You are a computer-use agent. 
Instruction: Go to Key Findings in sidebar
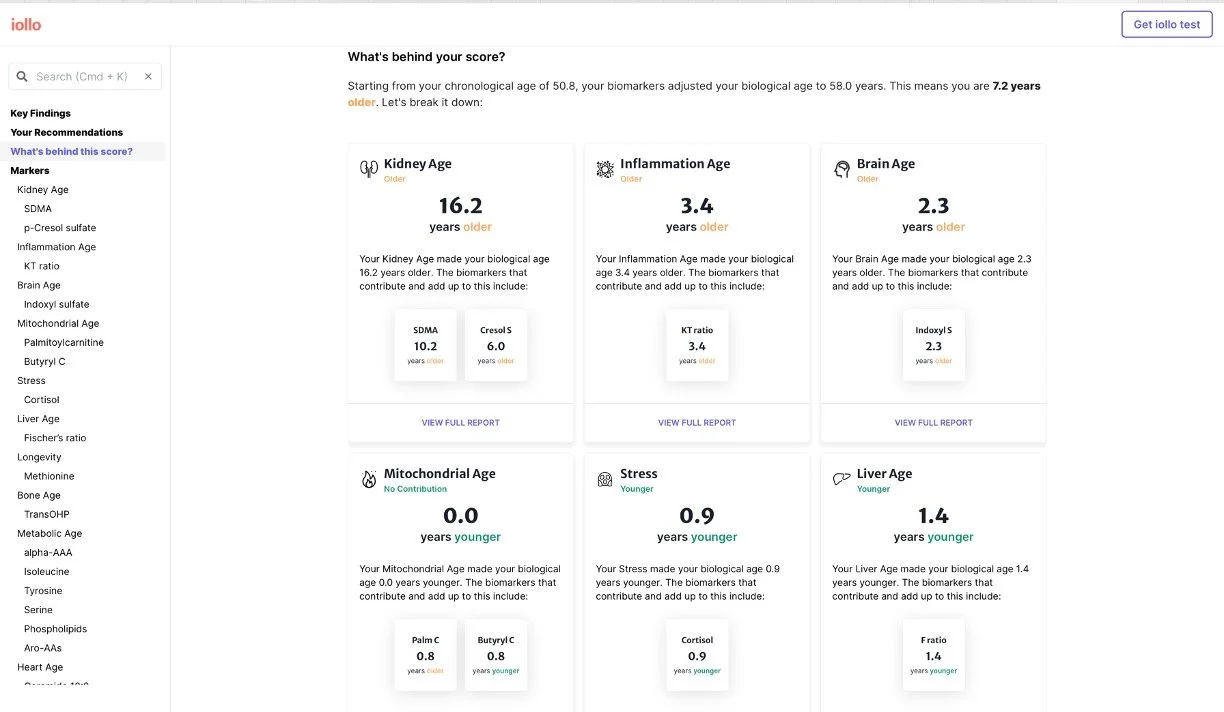tap(41, 113)
